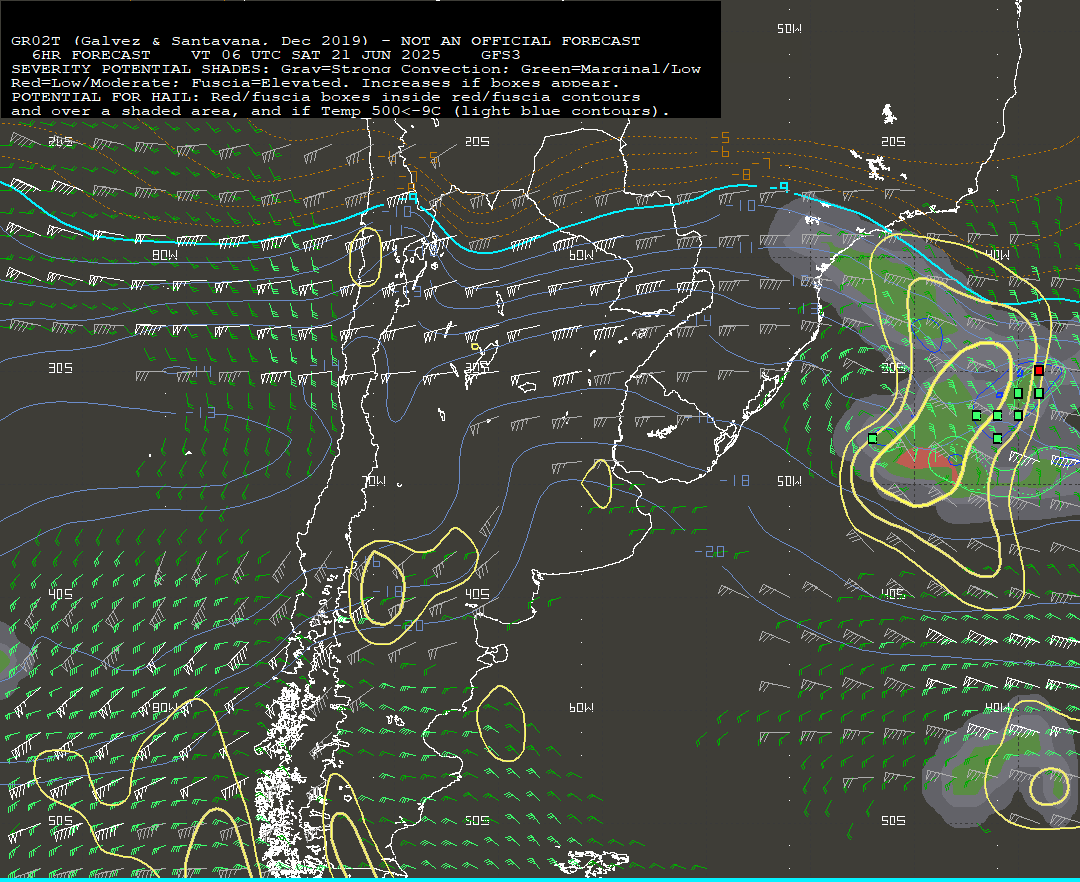The image size is (1080, 882).
Task: Click the model name "GFS3"
Action: [500, 55]
